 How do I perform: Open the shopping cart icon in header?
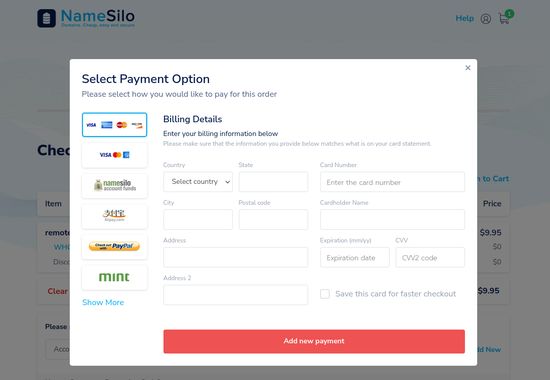click(x=505, y=17)
